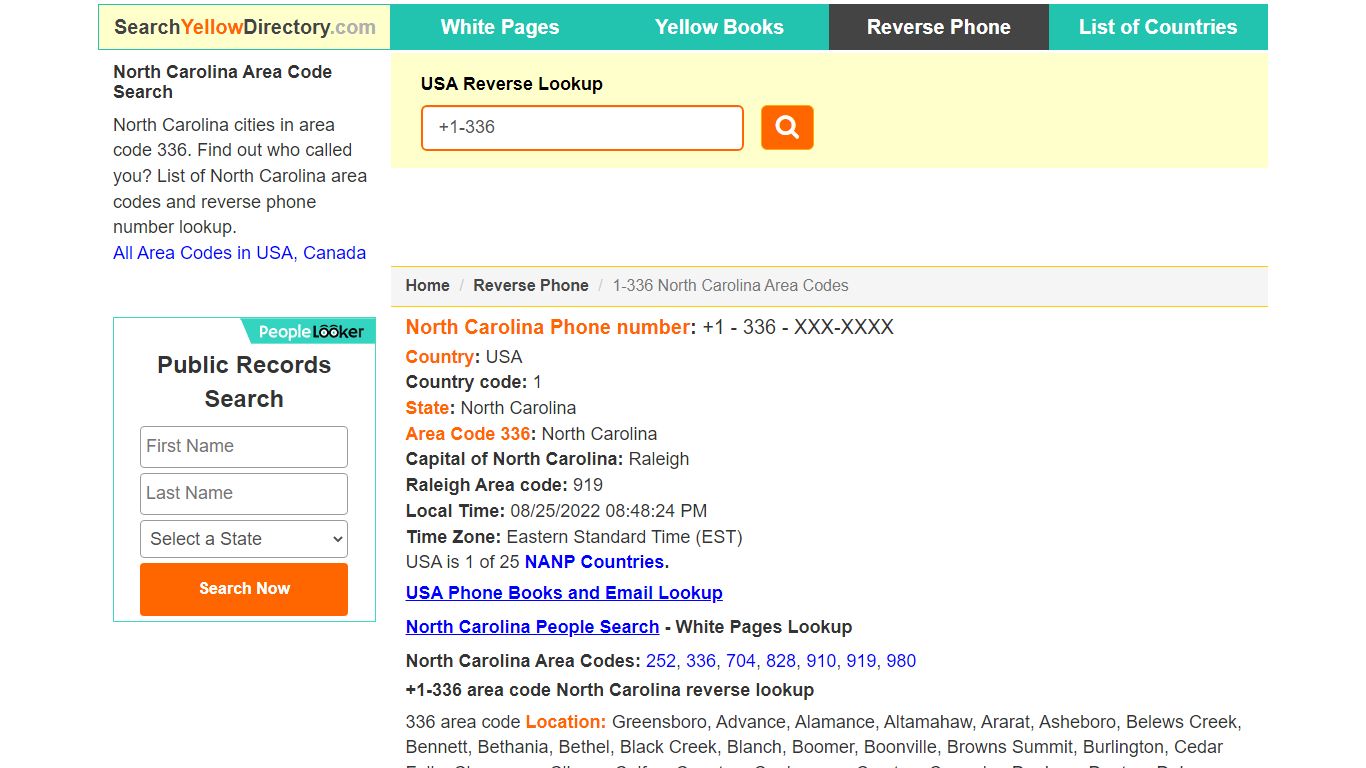Screen dimensions: 1366x768
Task: Open the White Pages tab
Action: [x=500, y=27]
